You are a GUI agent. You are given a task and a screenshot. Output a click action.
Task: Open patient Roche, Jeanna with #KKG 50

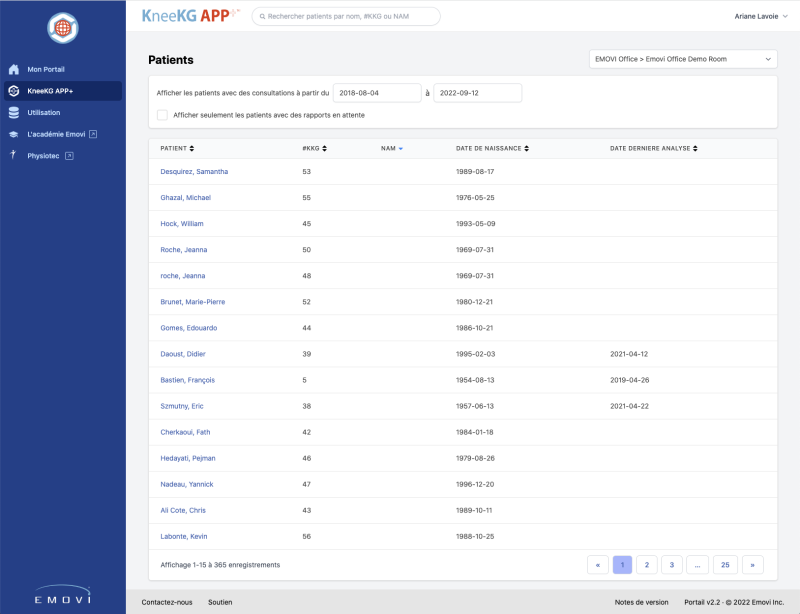click(x=184, y=250)
